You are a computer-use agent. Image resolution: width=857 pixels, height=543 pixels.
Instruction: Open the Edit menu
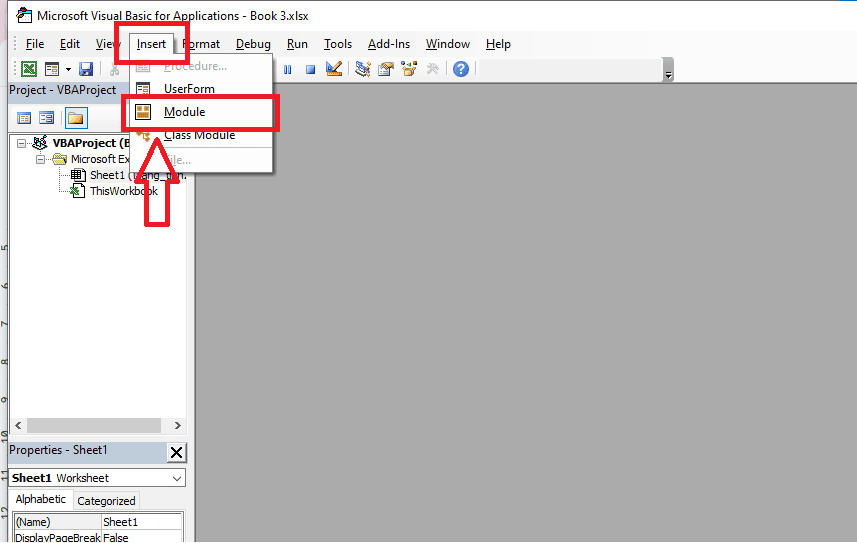[70, 44]
